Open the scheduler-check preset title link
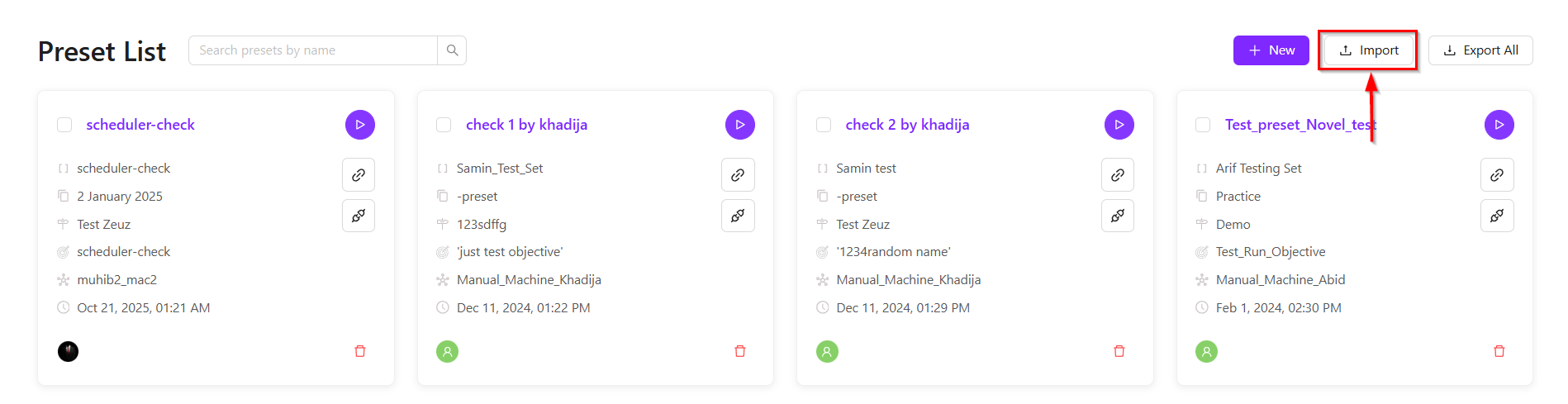This screenshot has height=404, width=1568. click(x=140, y=125)
